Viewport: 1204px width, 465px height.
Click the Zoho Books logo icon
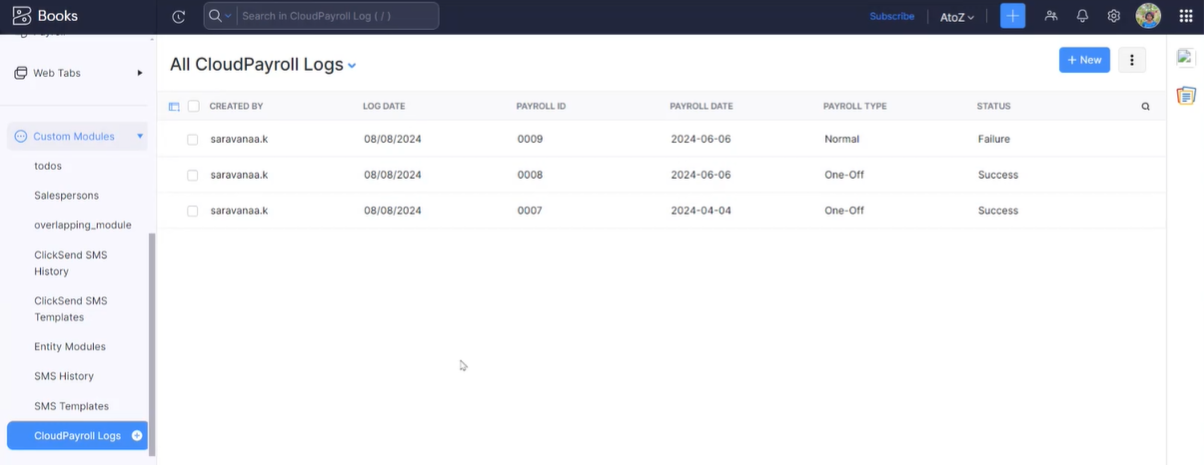coord(21,16)
